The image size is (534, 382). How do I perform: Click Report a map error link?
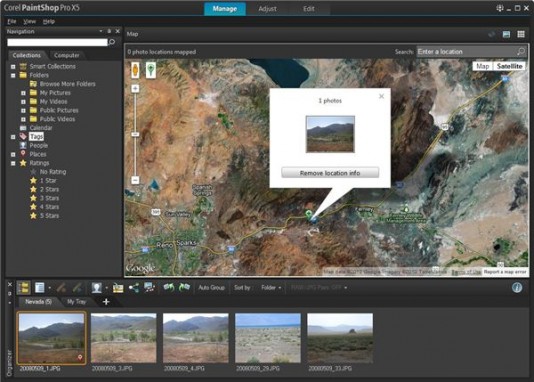[505, 272]
